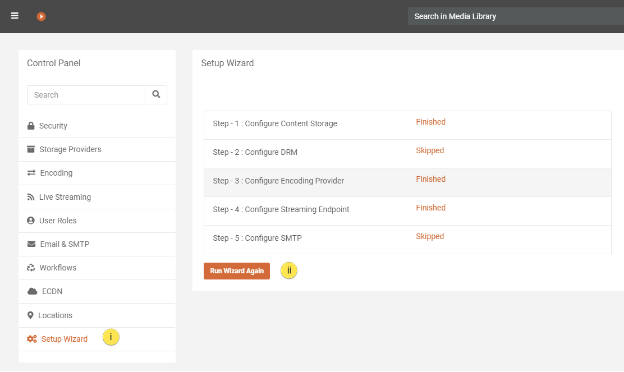Viewport: 624px width, 372px height.
Task: Click the Control Panel search magnifier icon
Action: tap(156, 94)
